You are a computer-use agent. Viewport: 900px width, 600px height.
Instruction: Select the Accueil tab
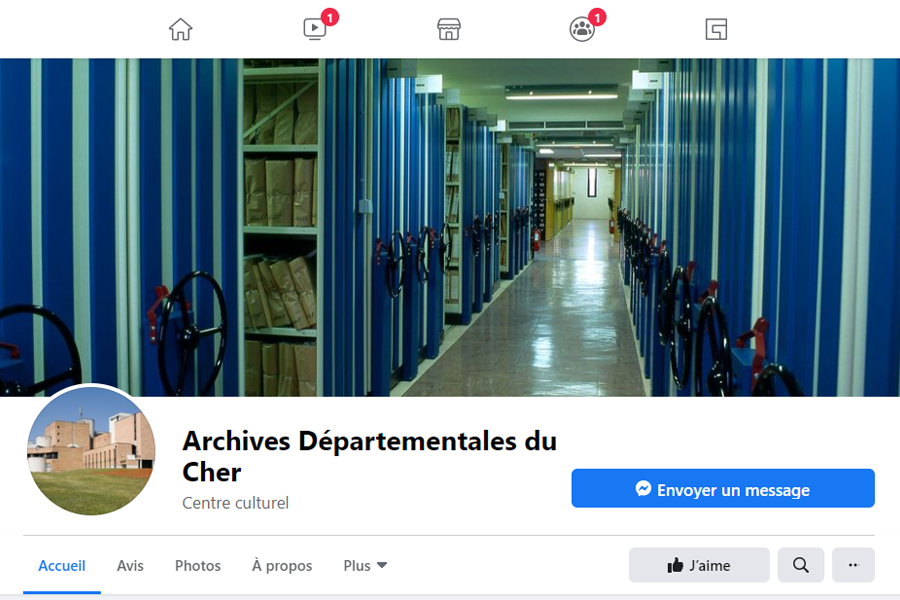tap(62, 566)
